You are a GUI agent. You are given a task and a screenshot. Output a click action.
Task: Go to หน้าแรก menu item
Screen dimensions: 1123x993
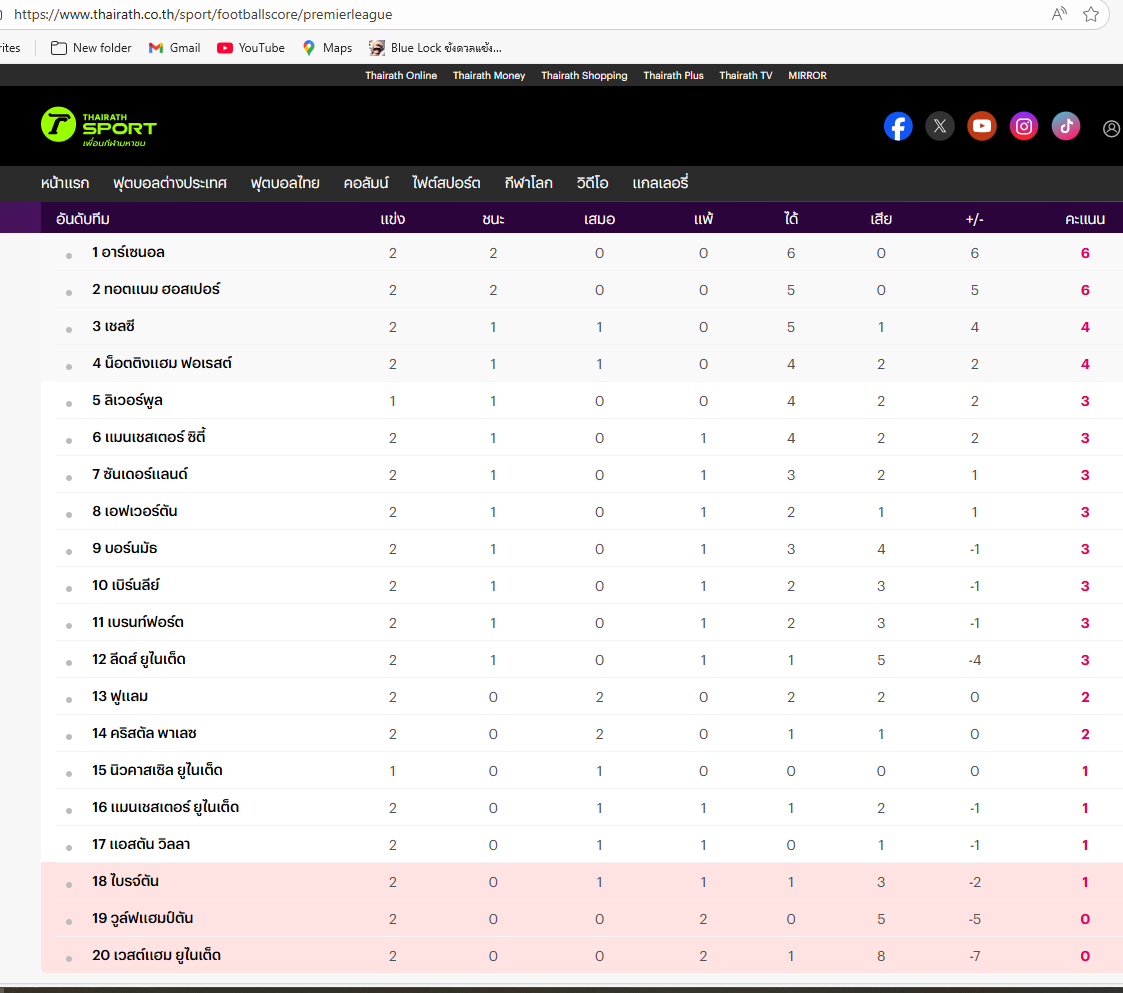65,183
